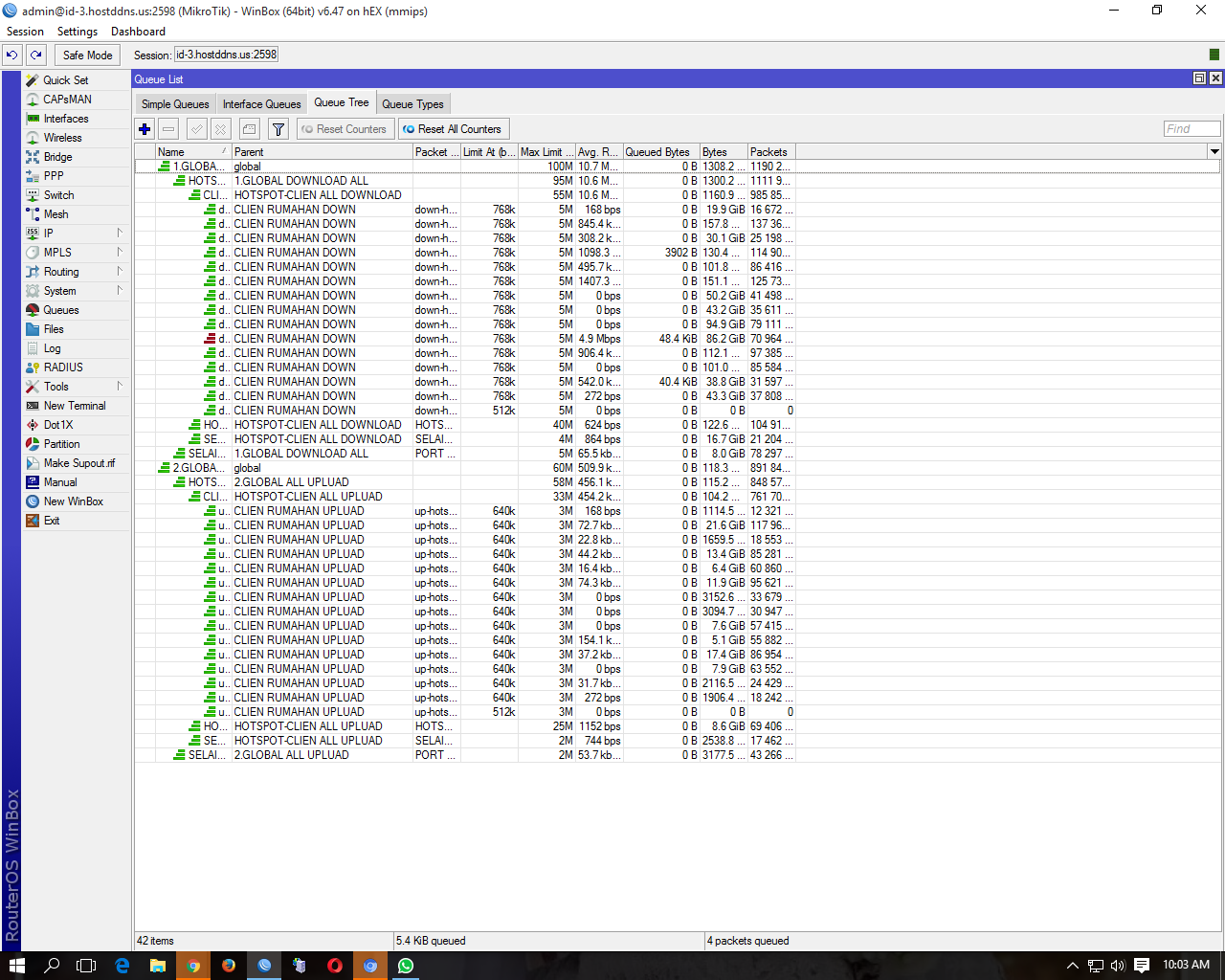This screenshot has width=1225, height=980.
Task: Select the 2.GLOBA... queue row
Action: pos(677,468)
